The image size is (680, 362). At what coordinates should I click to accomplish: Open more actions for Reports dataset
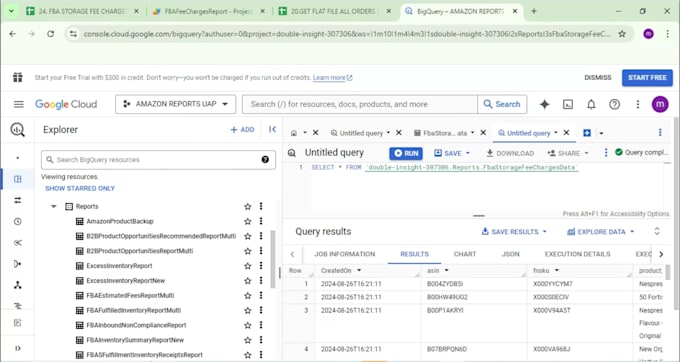coord(261,206)
